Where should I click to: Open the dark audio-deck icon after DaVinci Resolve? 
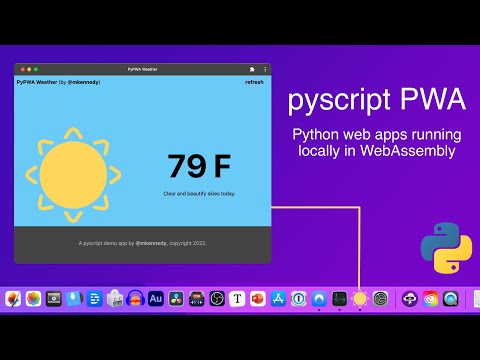(x=196, y=299)
